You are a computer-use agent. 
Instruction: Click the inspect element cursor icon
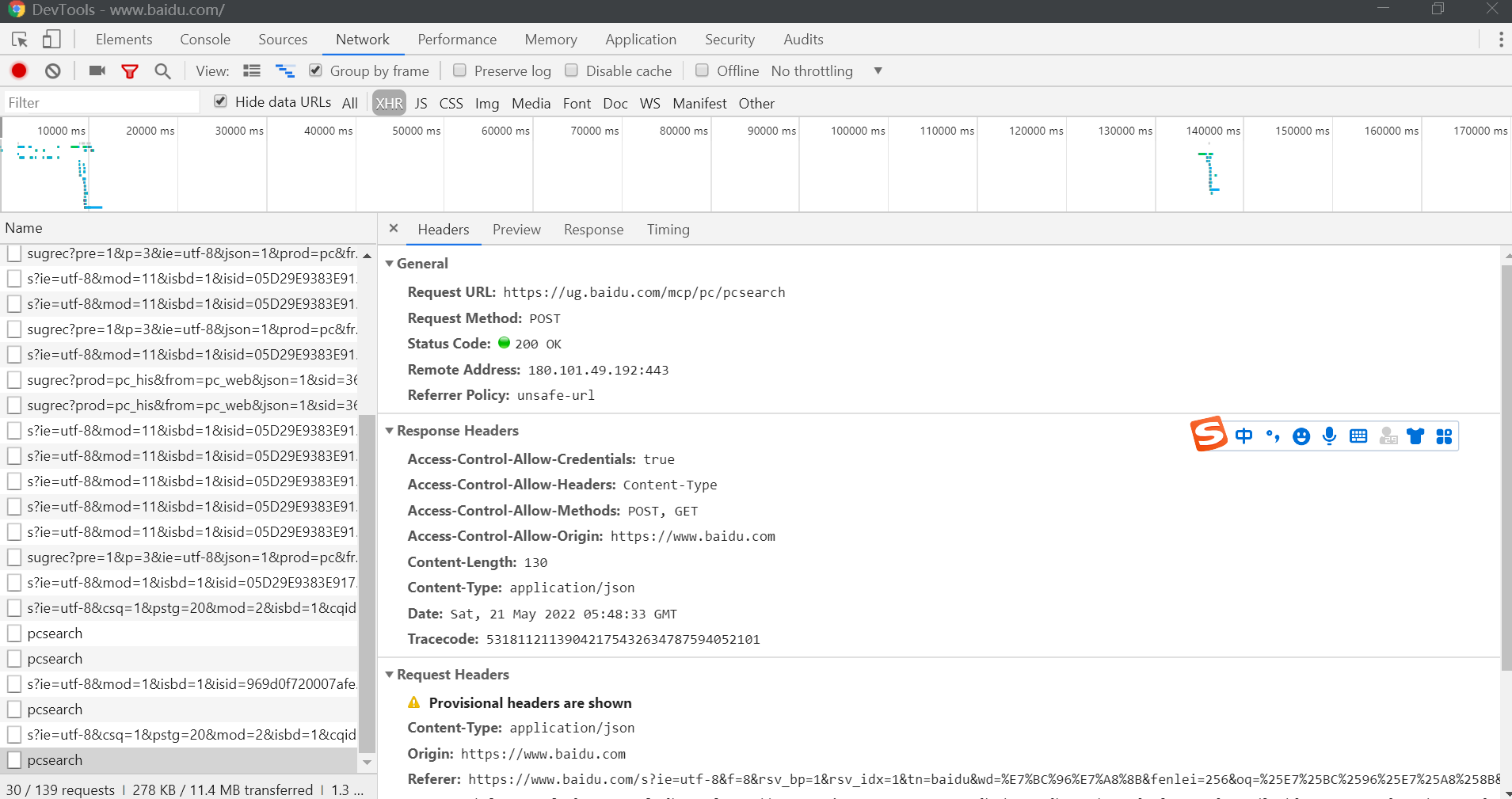pos(20,40)
